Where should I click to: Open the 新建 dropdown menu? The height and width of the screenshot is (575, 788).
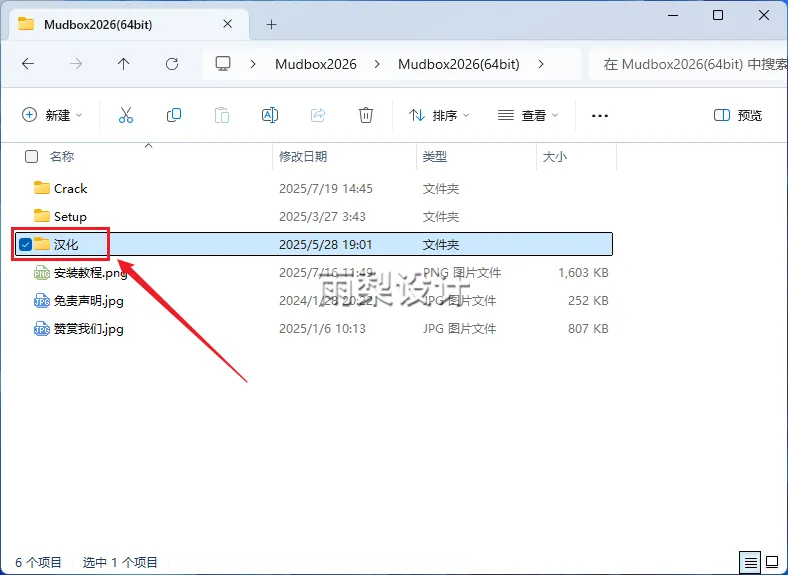pyautogui.click(x=52, y=115)
